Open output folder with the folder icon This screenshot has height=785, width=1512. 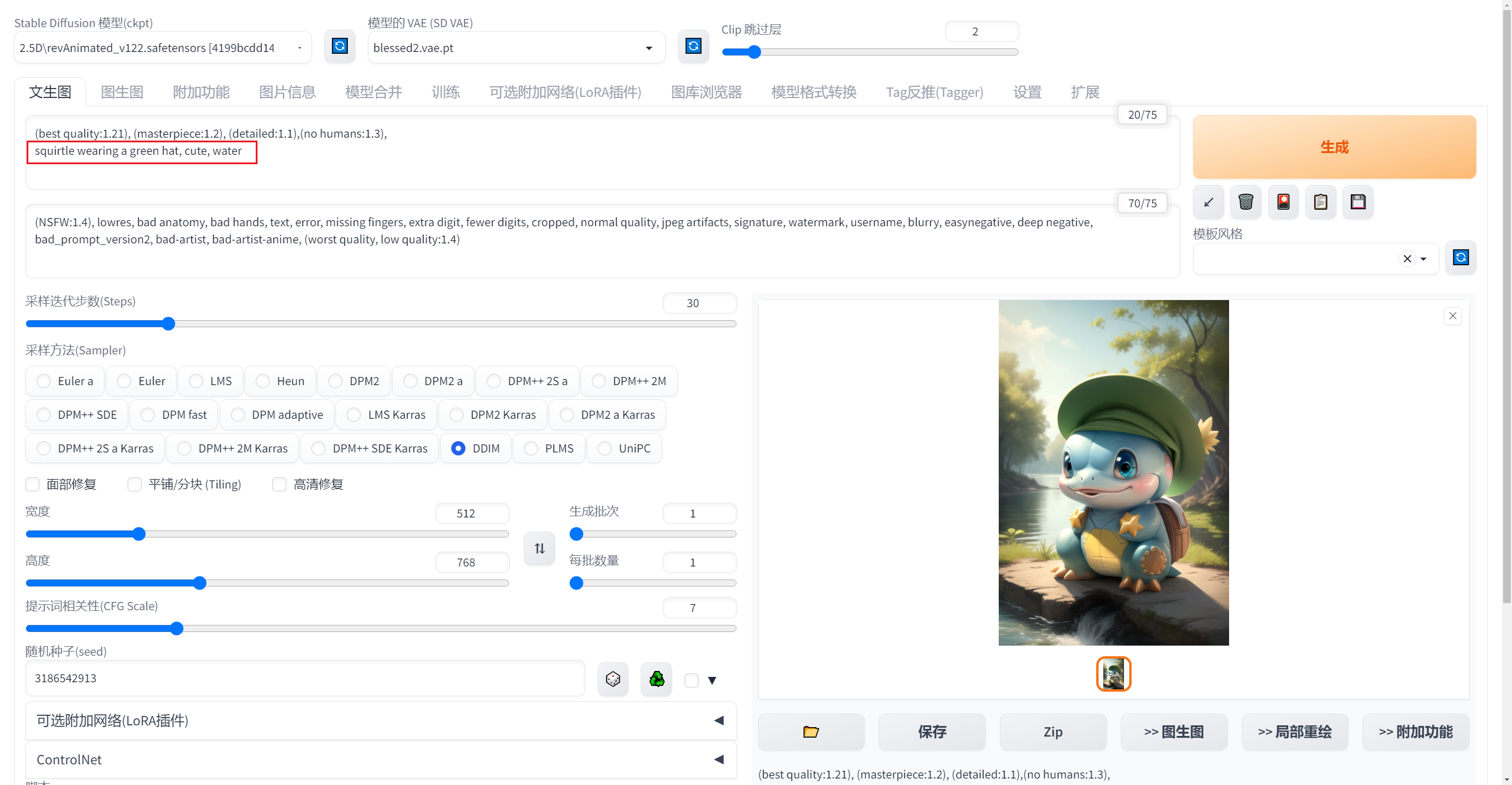(811, 732)
